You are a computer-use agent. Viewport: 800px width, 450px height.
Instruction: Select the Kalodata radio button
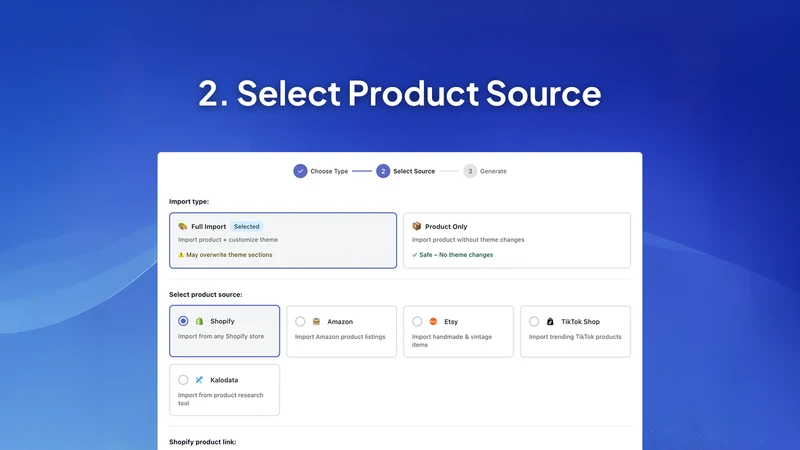click(x=183, y=380)
